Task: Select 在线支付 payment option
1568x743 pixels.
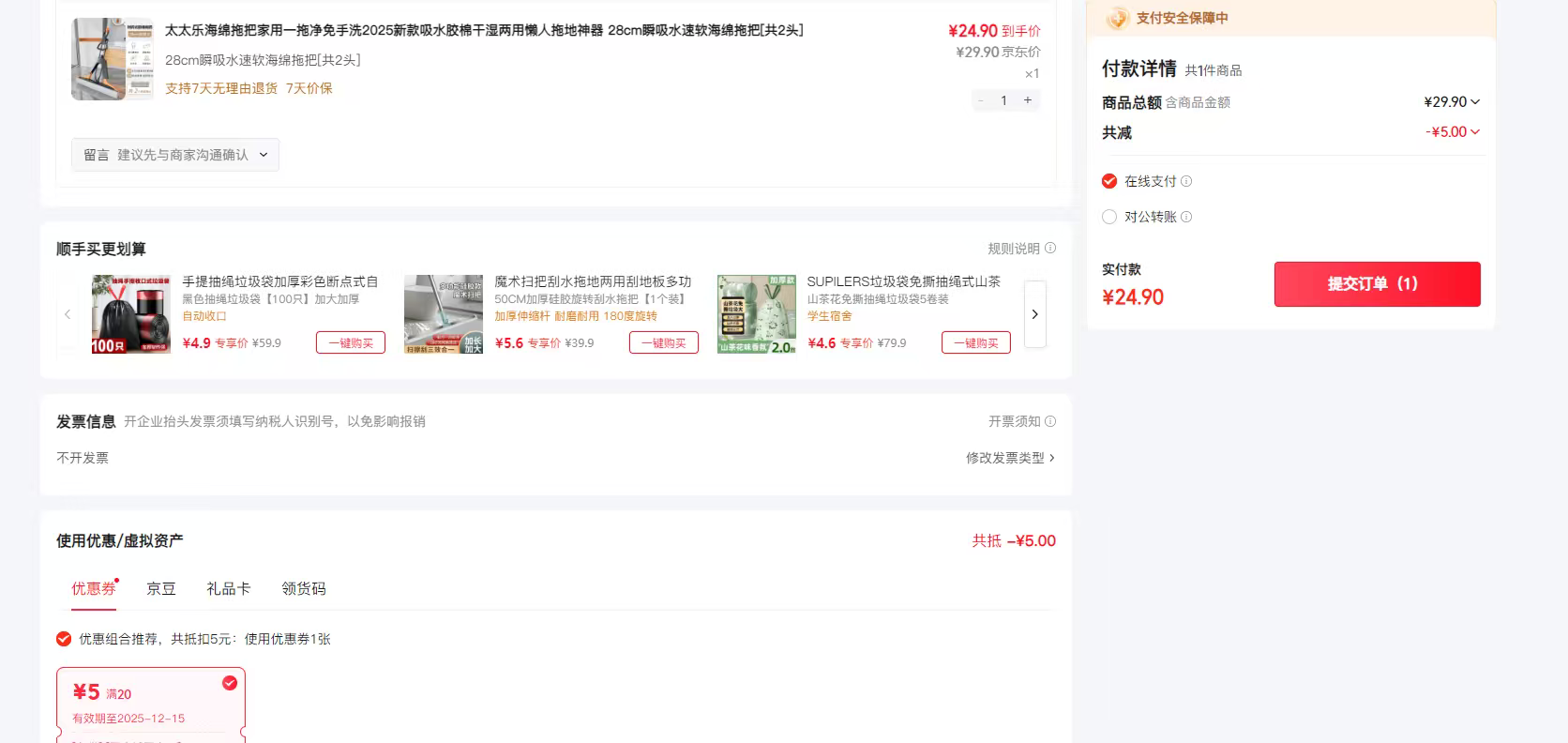Action: (x=1109, y=181)
